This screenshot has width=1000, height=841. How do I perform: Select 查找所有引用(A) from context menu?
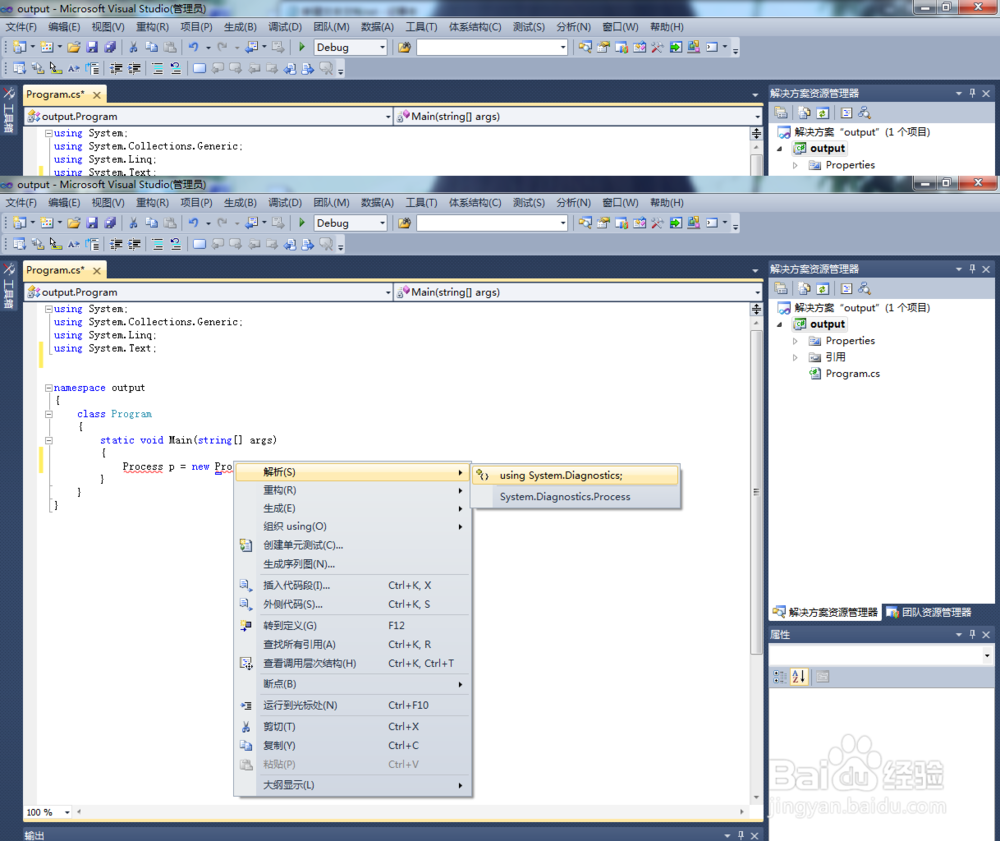coord(353,645)
